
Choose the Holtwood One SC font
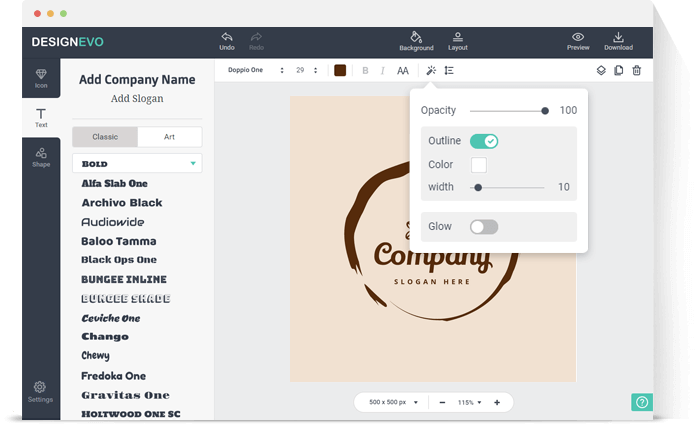pos(131,414)
